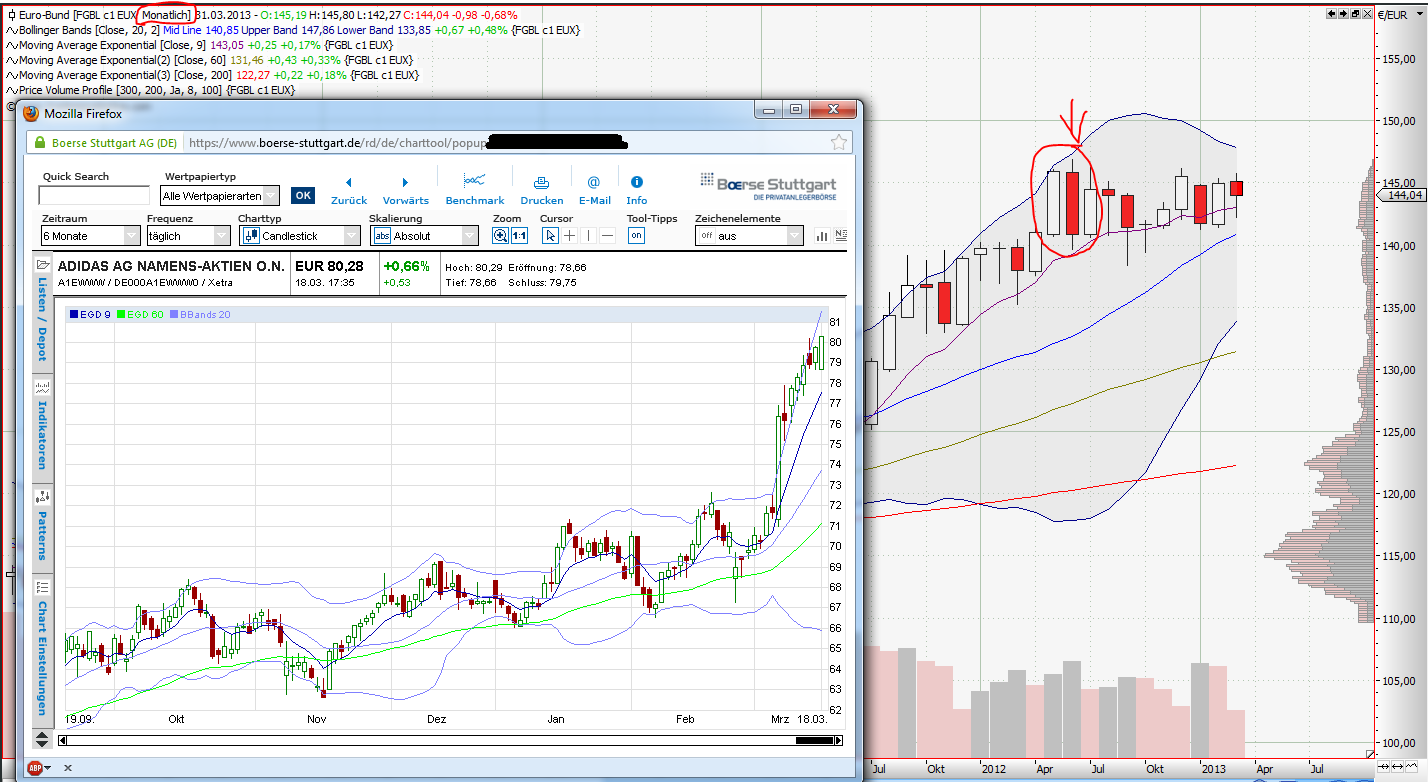Screen dimensions: 1428x782
Task: Click the bookmark star in the address bar
Action: [839, 143]
